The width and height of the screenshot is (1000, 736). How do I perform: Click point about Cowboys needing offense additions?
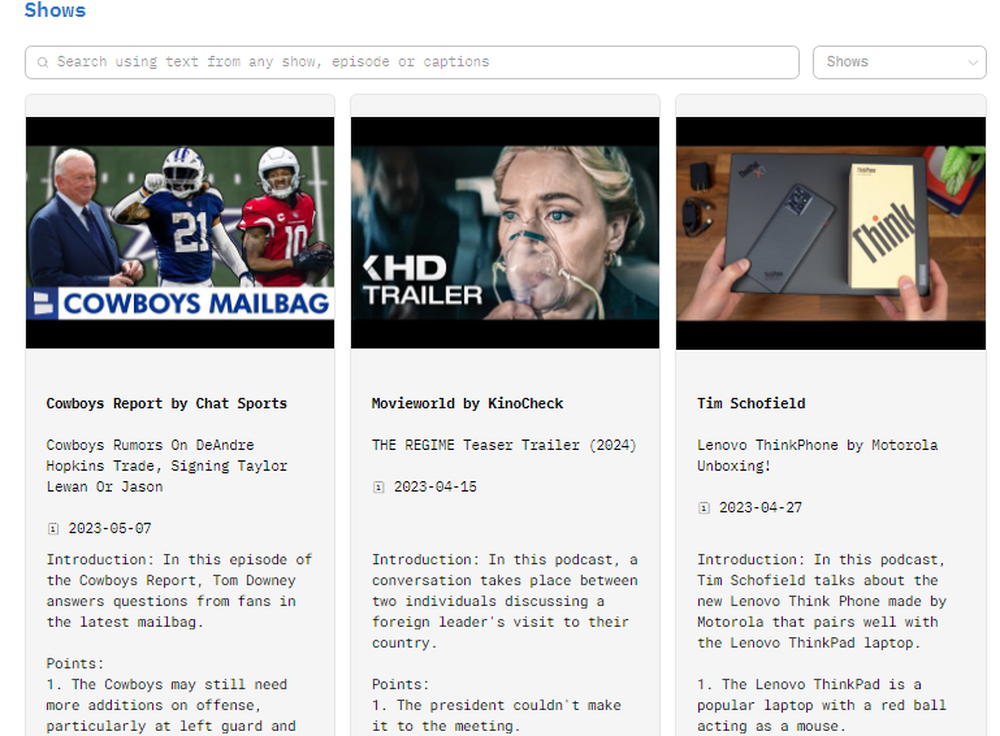171,705
